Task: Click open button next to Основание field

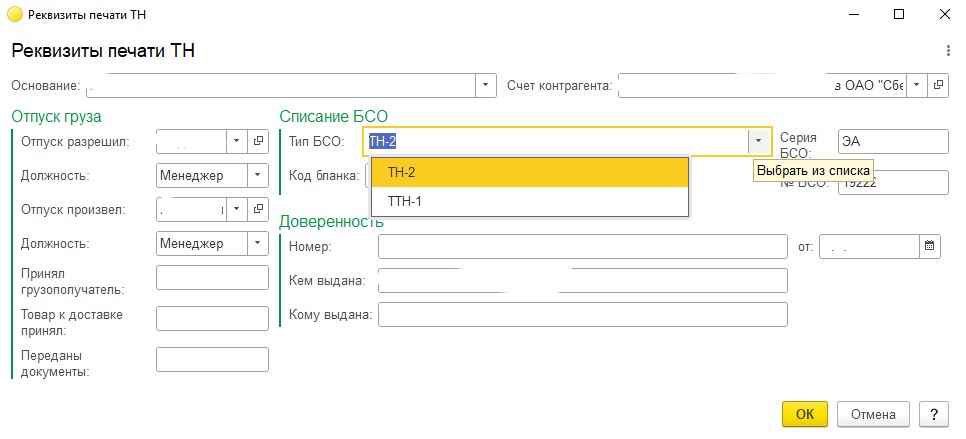Action: coord(486,86)
